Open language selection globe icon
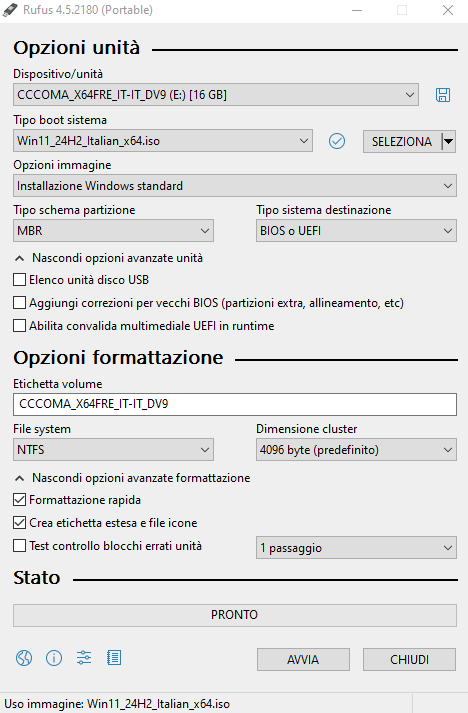This screenshot has height=713, width=468. coord(24,658)
